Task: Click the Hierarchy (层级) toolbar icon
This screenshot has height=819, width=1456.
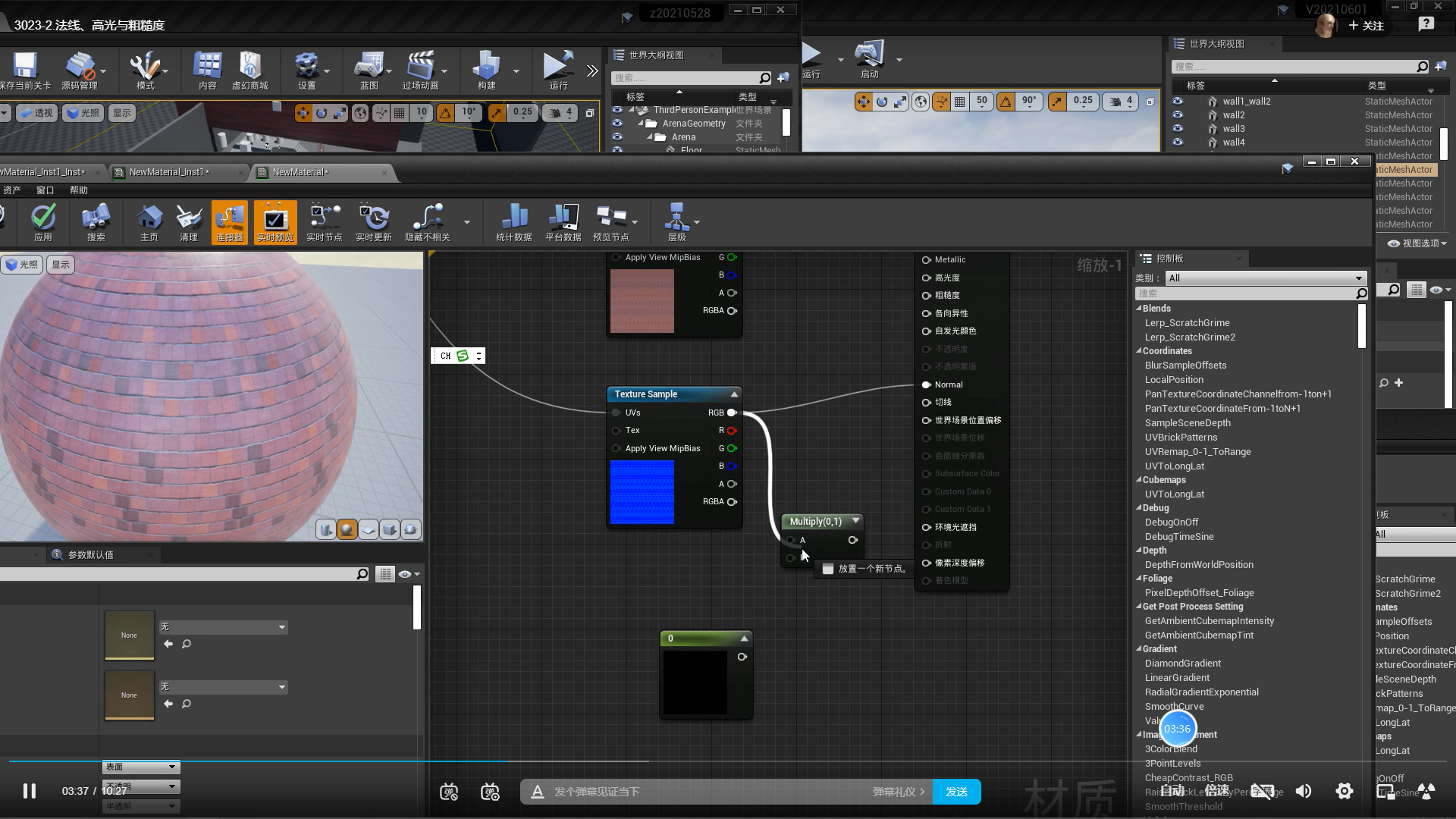Action: tap(676, 222)
